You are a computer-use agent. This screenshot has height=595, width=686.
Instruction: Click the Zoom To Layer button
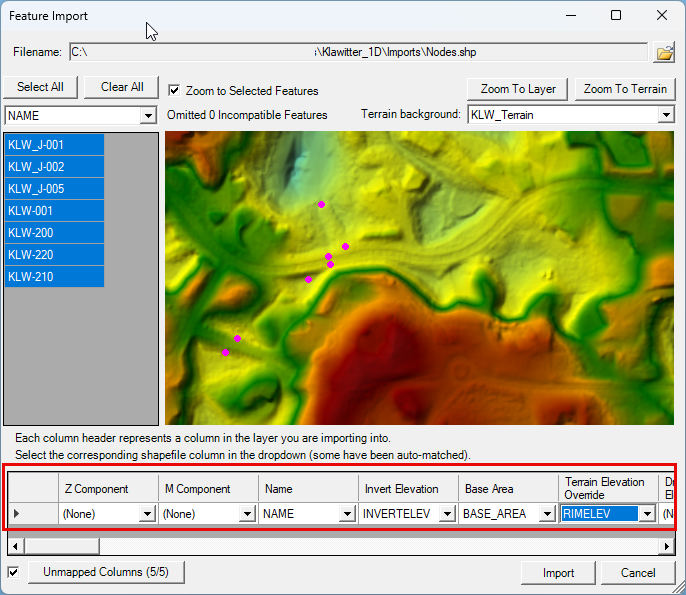517,88
